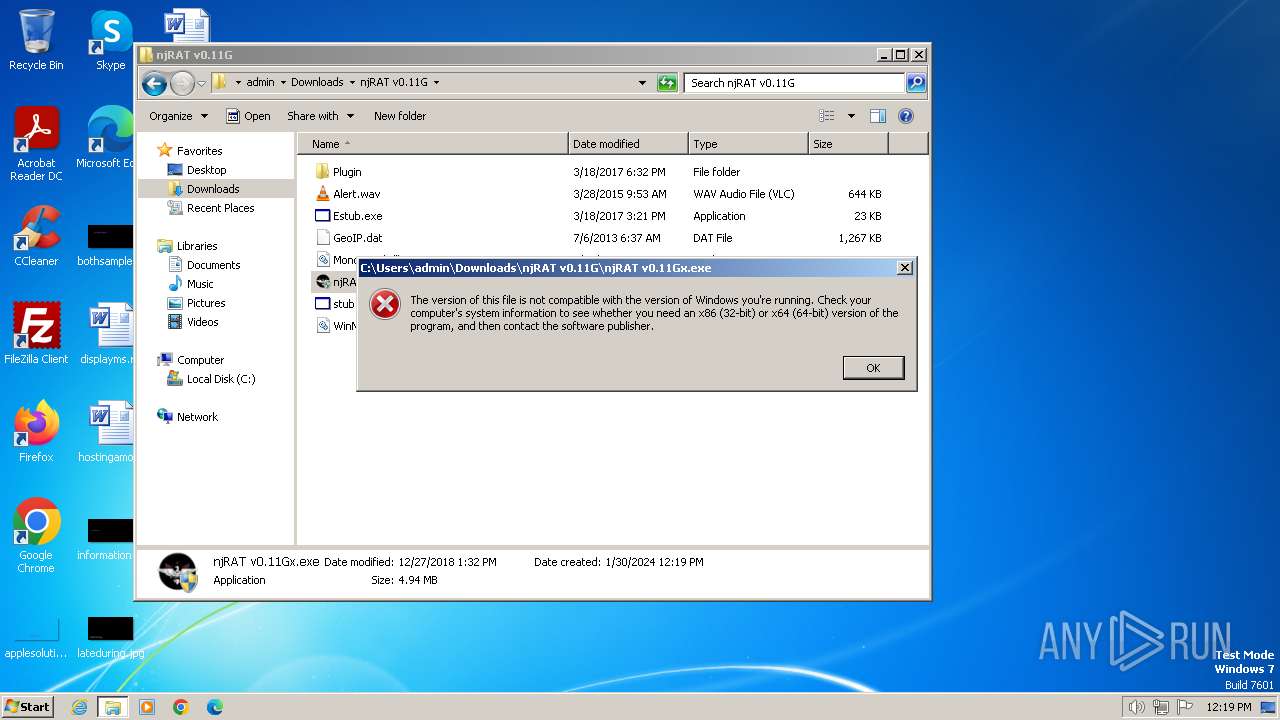Select the Plugin folder
The width and height of the screenshot is (1280, 720).
tap(347, 172)
